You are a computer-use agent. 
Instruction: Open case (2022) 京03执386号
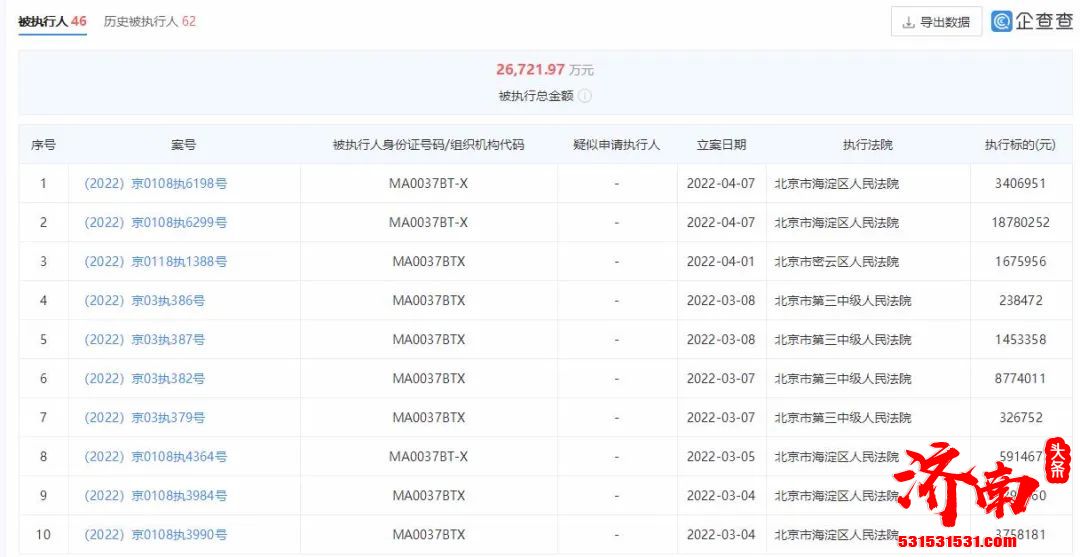[145, 301]
